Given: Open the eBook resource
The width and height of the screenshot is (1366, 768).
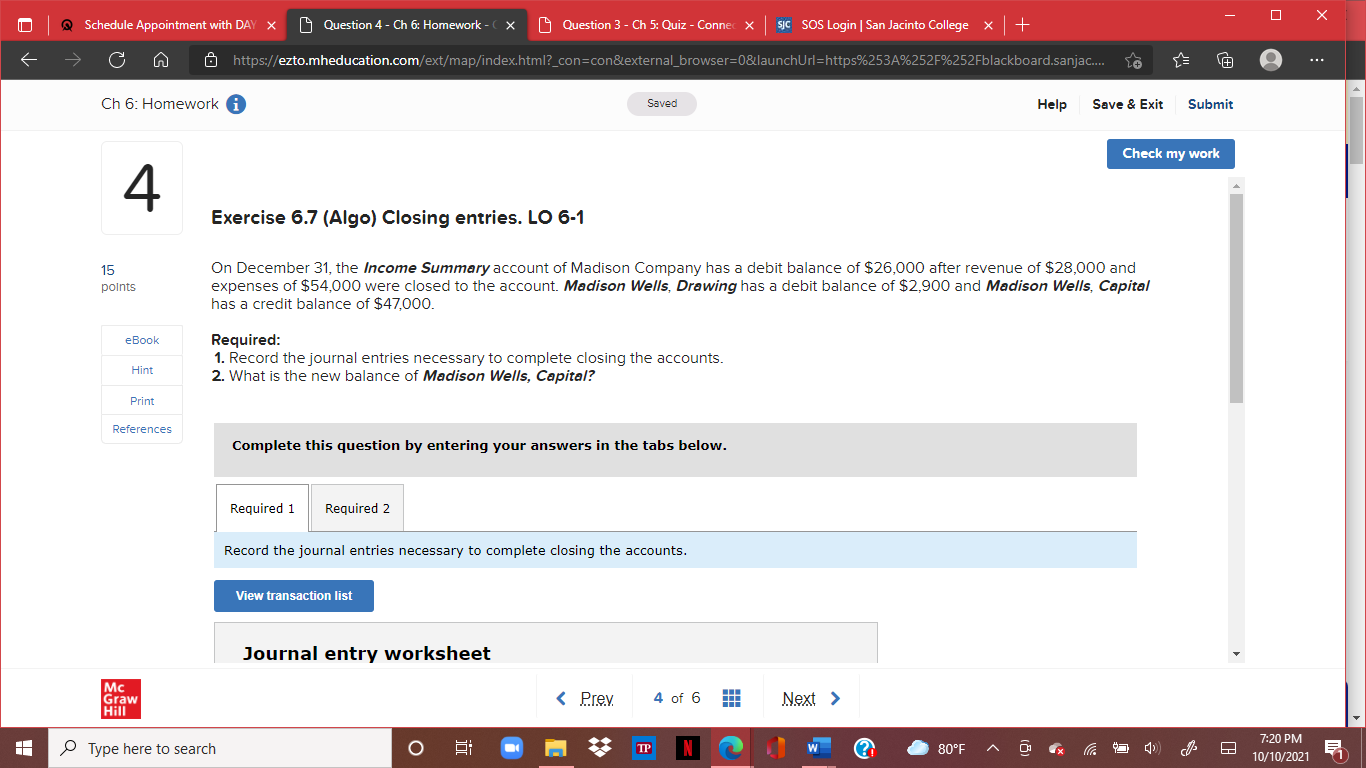Looking at the screenshot, I should click(x=142, y=340).
